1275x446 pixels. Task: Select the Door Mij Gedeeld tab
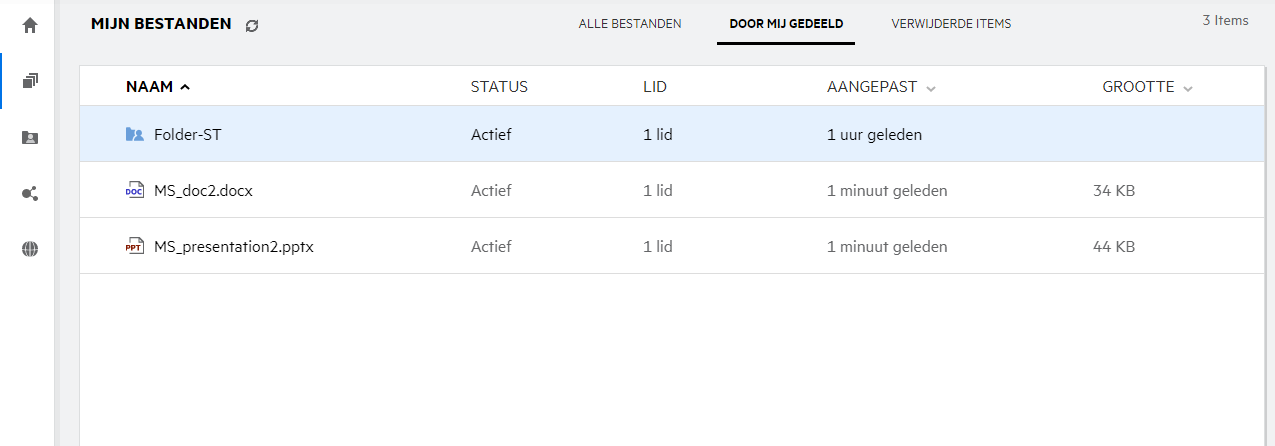(x=786, y=24)
